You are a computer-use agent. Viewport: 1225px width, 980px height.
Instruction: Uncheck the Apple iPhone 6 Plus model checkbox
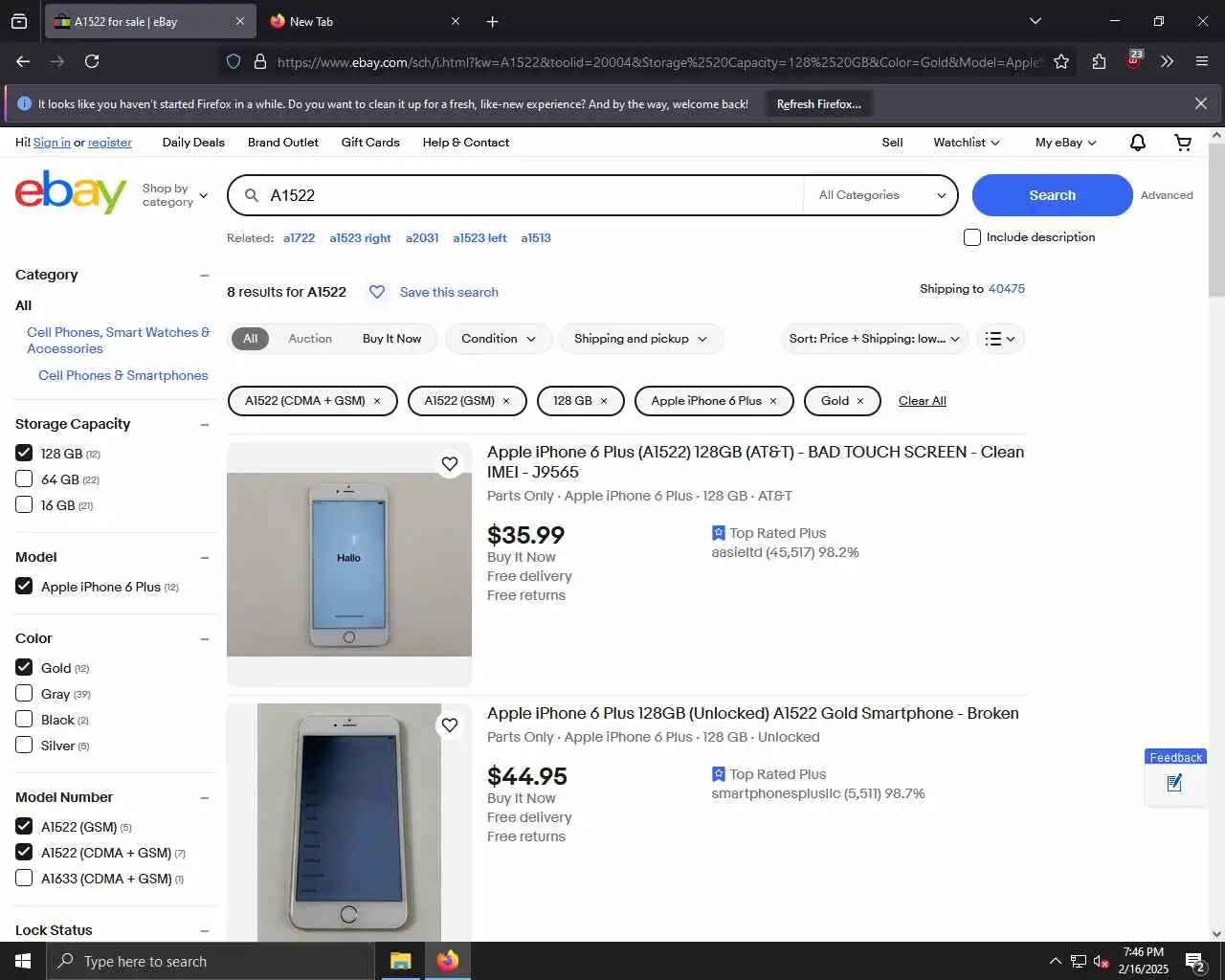24,586
